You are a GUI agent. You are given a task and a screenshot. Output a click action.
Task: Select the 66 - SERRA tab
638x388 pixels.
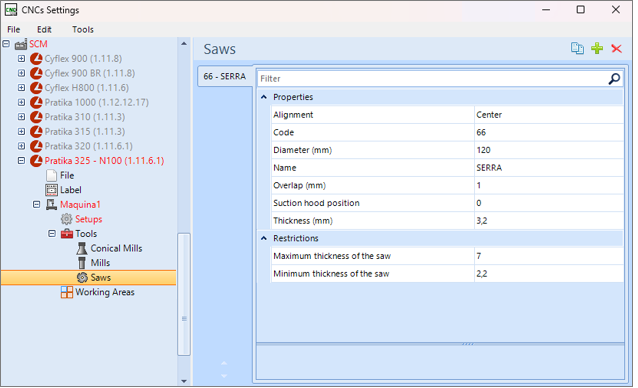click(x=225, y=76)
